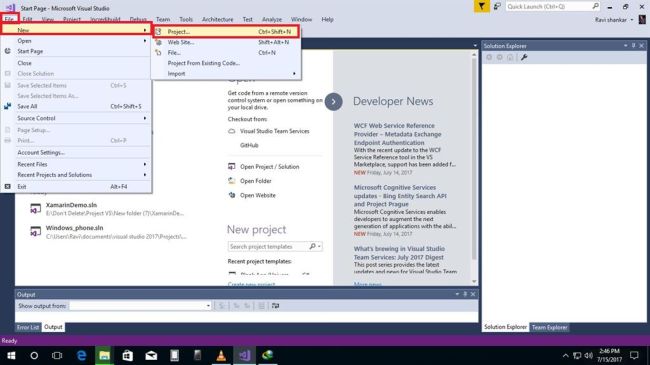Open the Solution Explorer properties wrench icon

click(x=524, y=58)
